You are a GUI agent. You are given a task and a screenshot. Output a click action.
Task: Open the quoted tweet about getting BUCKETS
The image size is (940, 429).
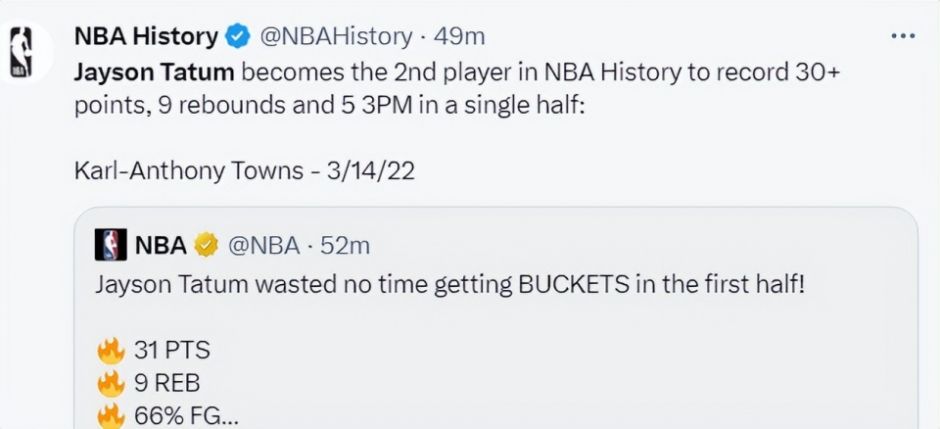(450, 284)
